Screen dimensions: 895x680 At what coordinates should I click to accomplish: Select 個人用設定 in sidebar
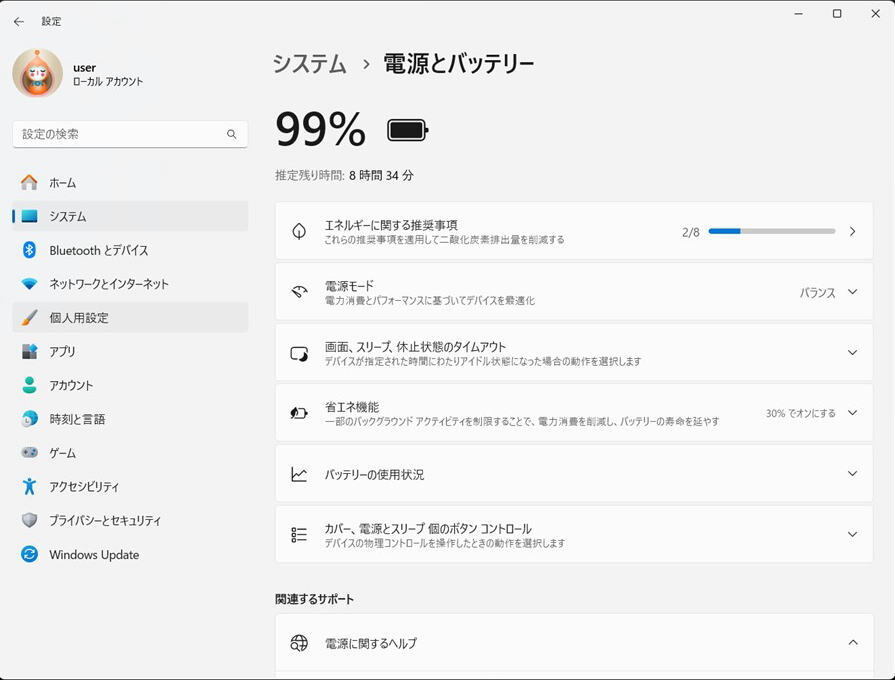pos(79,318)
